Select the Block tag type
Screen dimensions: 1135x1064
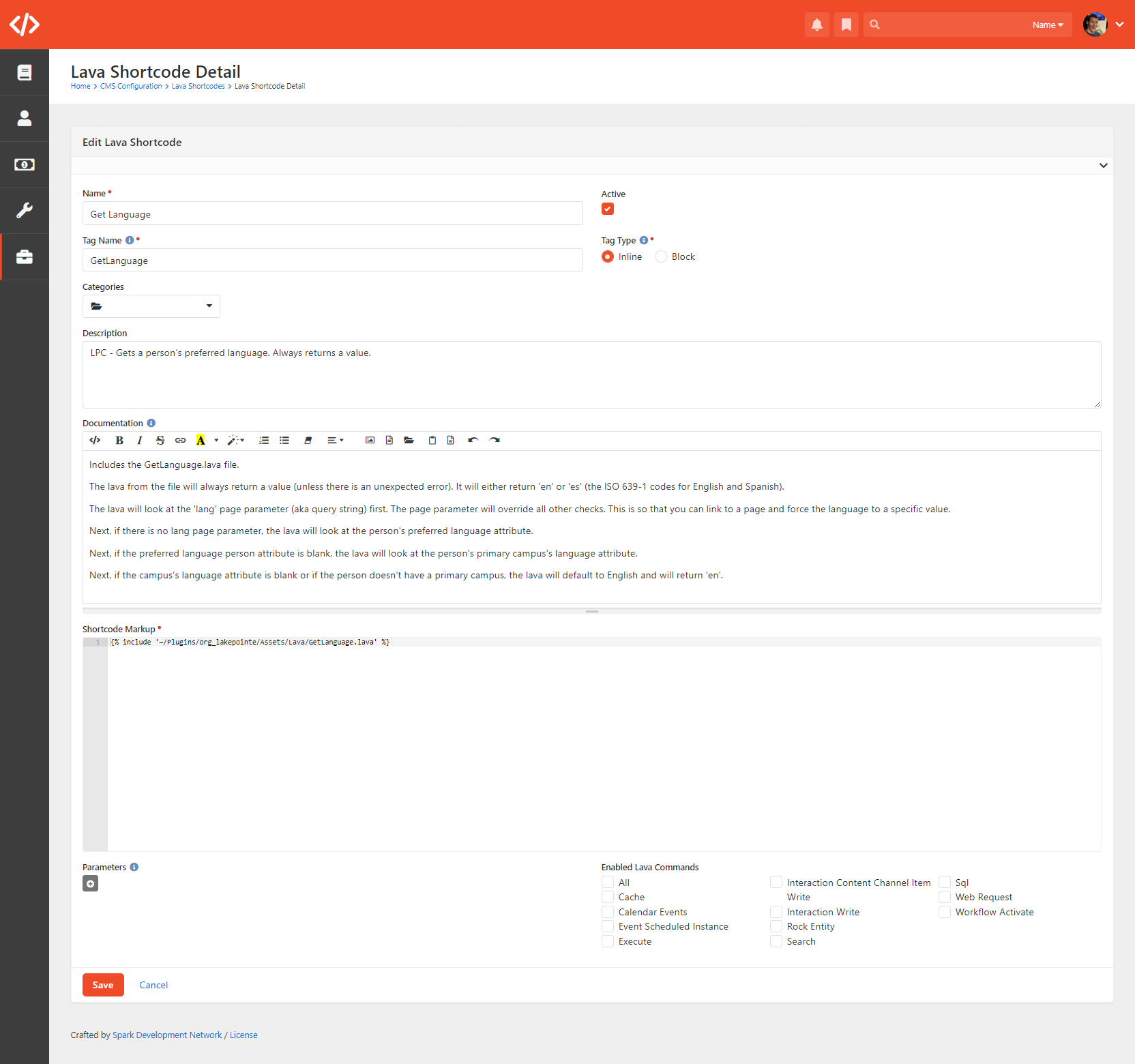pyautogui.click(x=661, y=256)
